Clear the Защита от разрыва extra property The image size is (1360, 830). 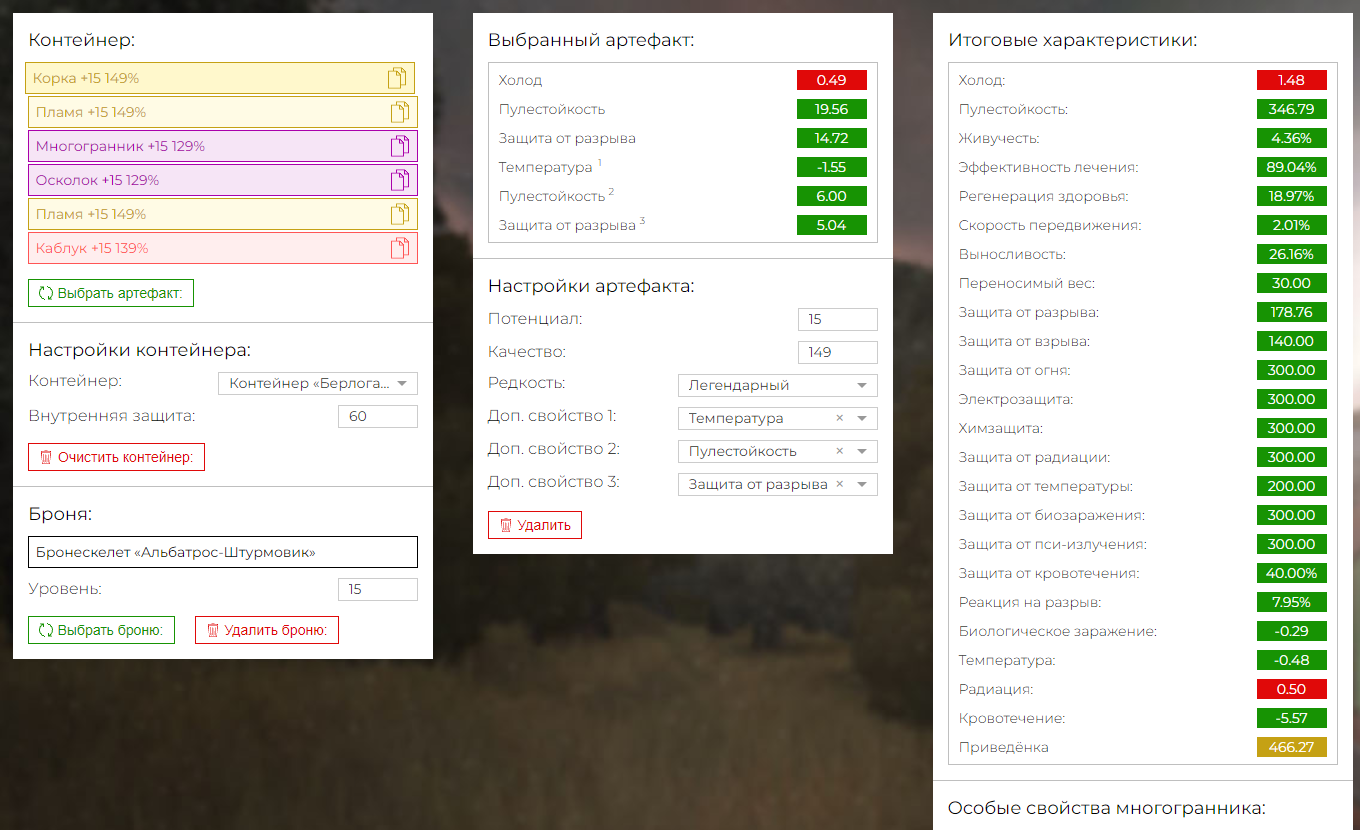coord(840,484)
